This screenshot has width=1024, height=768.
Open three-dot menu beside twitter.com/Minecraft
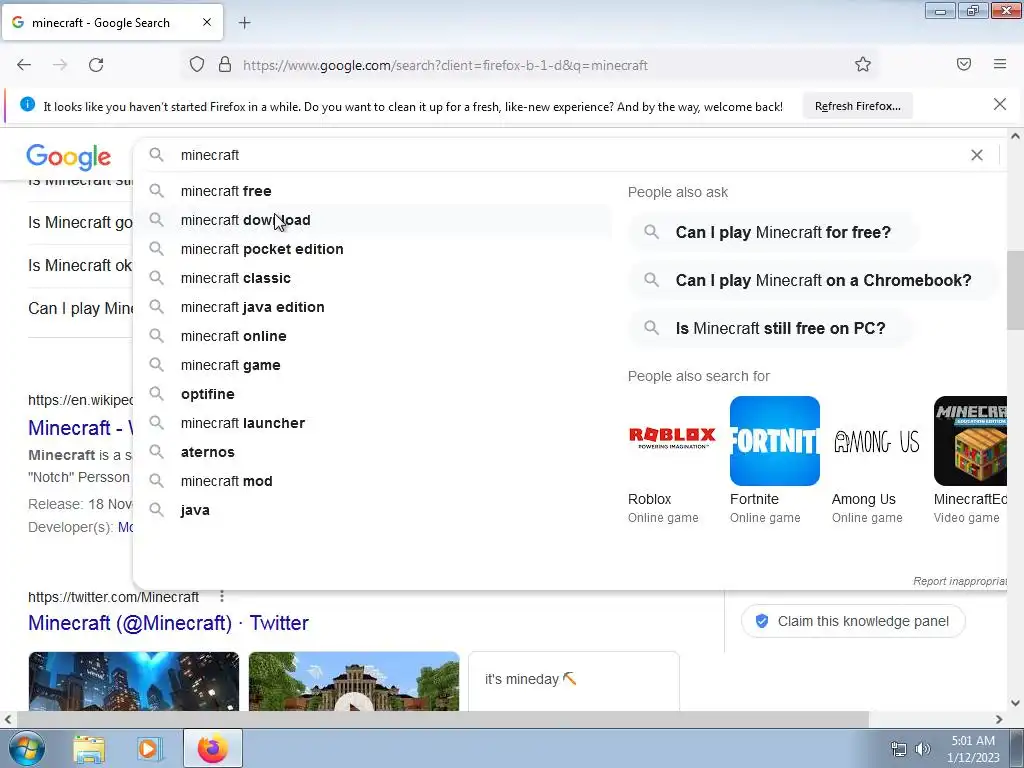tap(222, 596)
